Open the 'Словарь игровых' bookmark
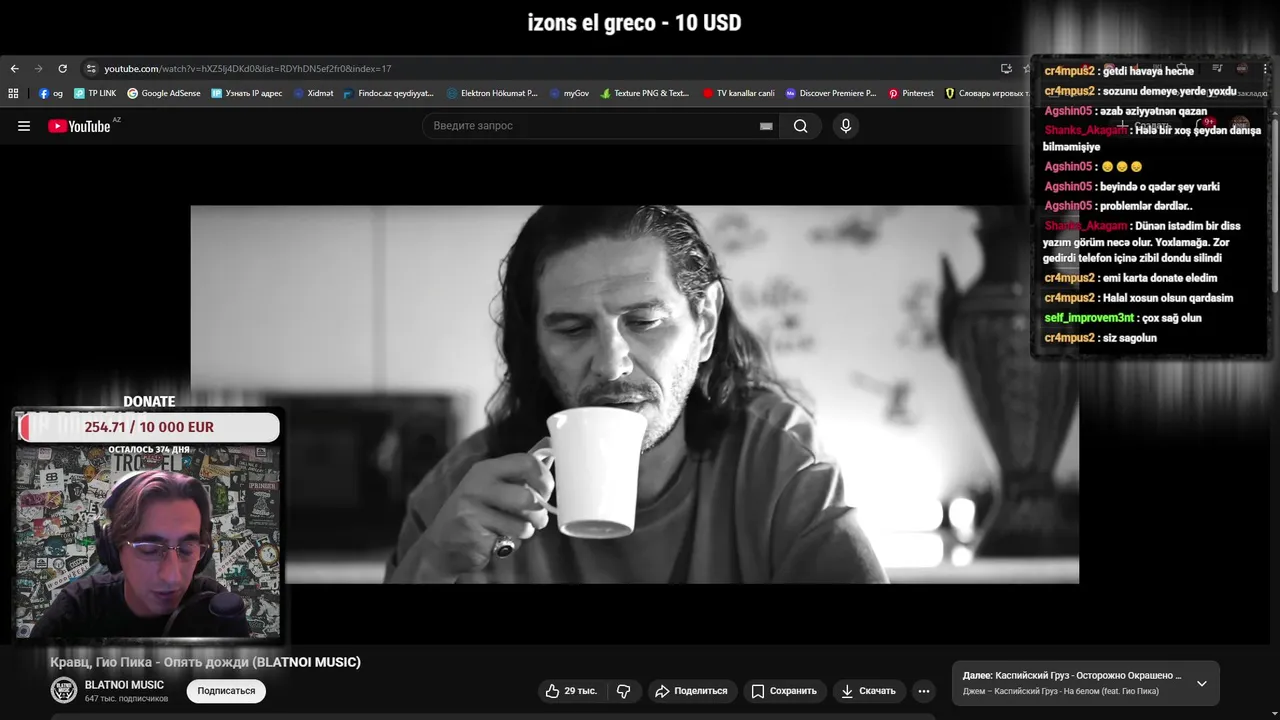The width and height of the screenshot is (1280, 720). [x=986, y=93]
